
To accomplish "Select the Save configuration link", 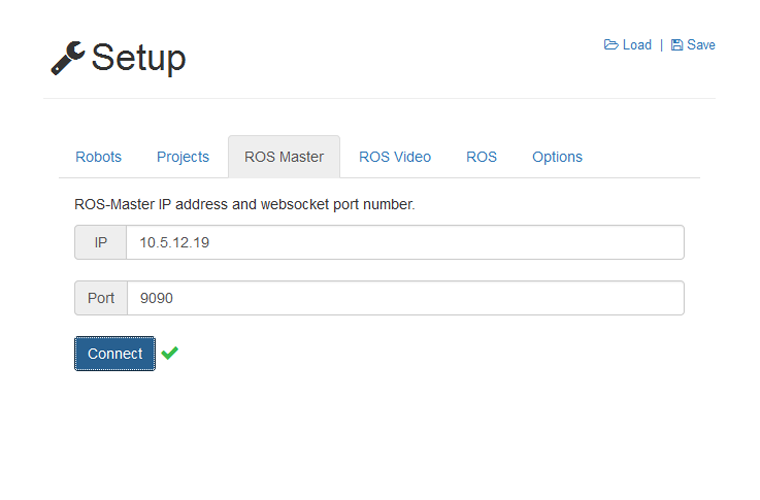I will (x=693, y=45).
